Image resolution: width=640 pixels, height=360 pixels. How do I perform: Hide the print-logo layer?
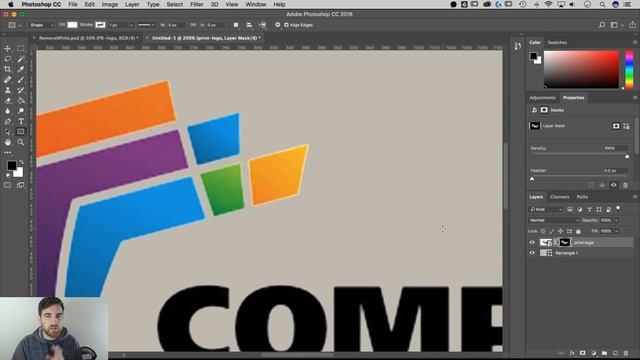point(532,242)
